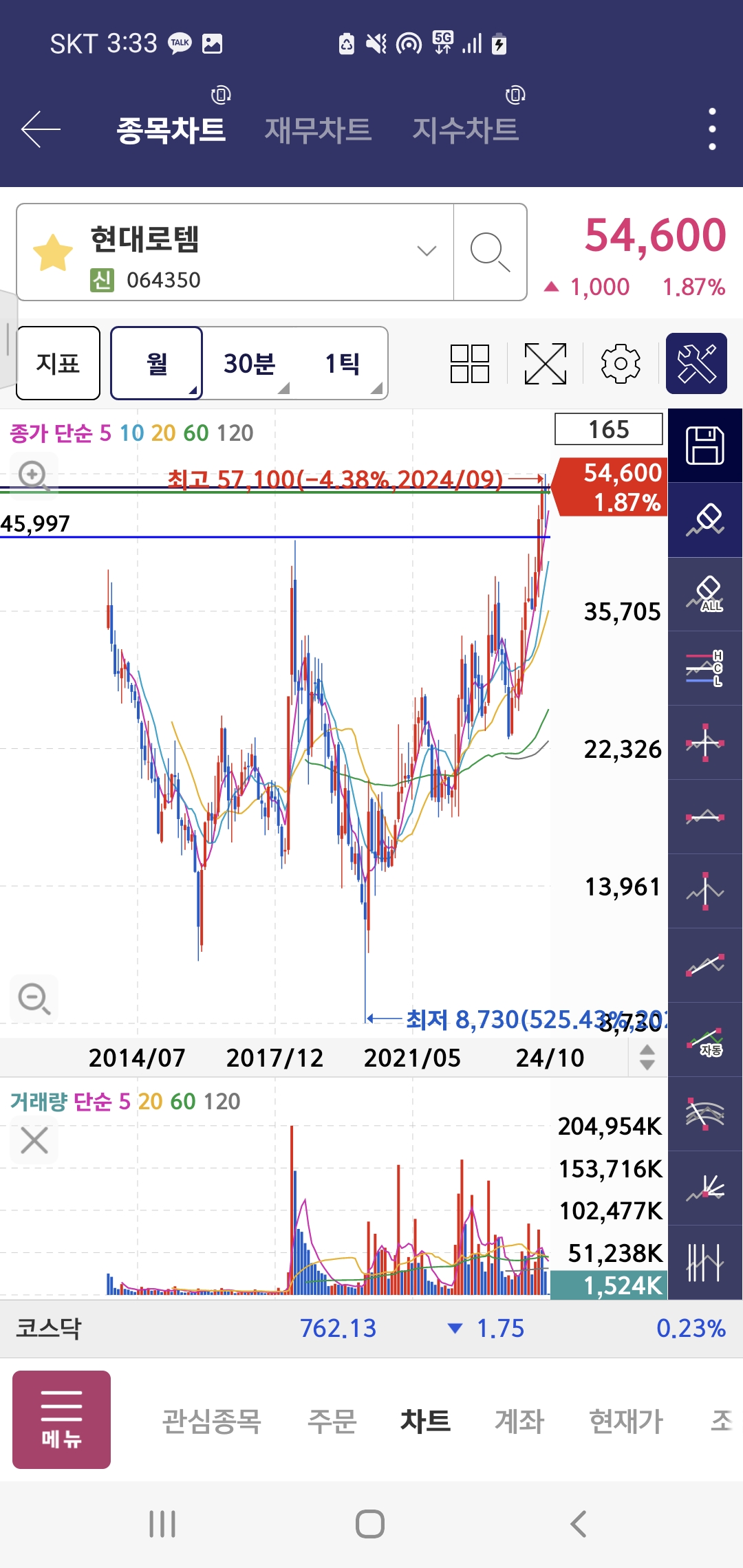Open chart settings gear
Image resolution: width=743 pixels, height=1568 pixels.
(x=621, y=363)
